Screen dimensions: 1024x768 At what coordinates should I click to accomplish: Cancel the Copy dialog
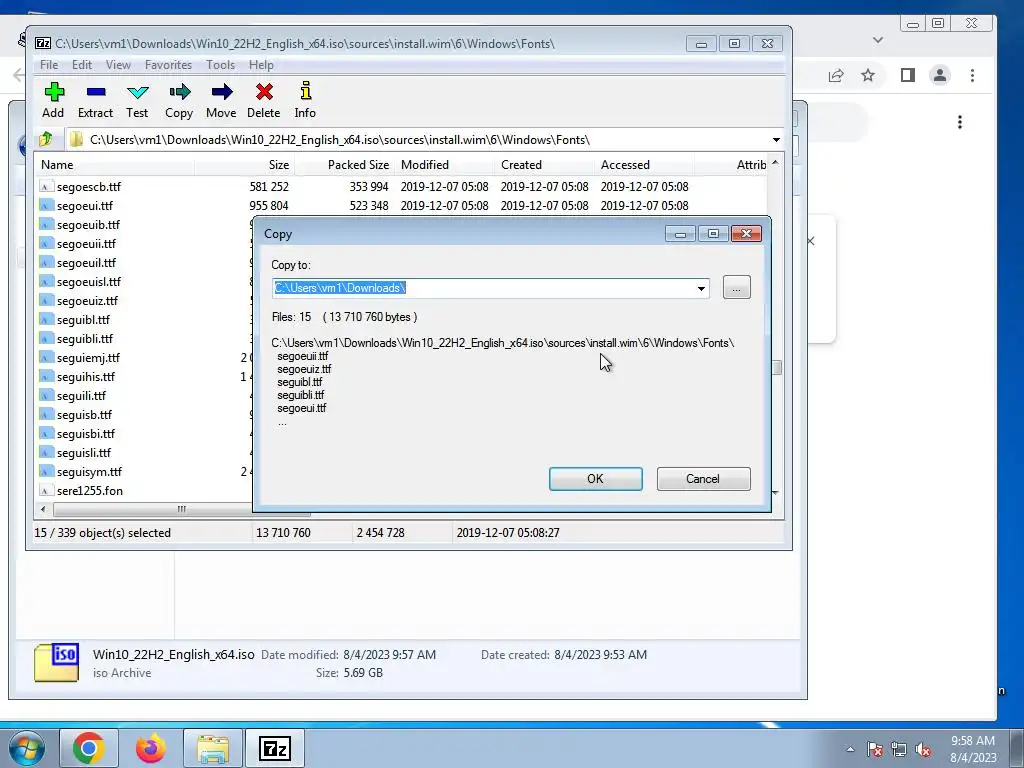point(703,479)
